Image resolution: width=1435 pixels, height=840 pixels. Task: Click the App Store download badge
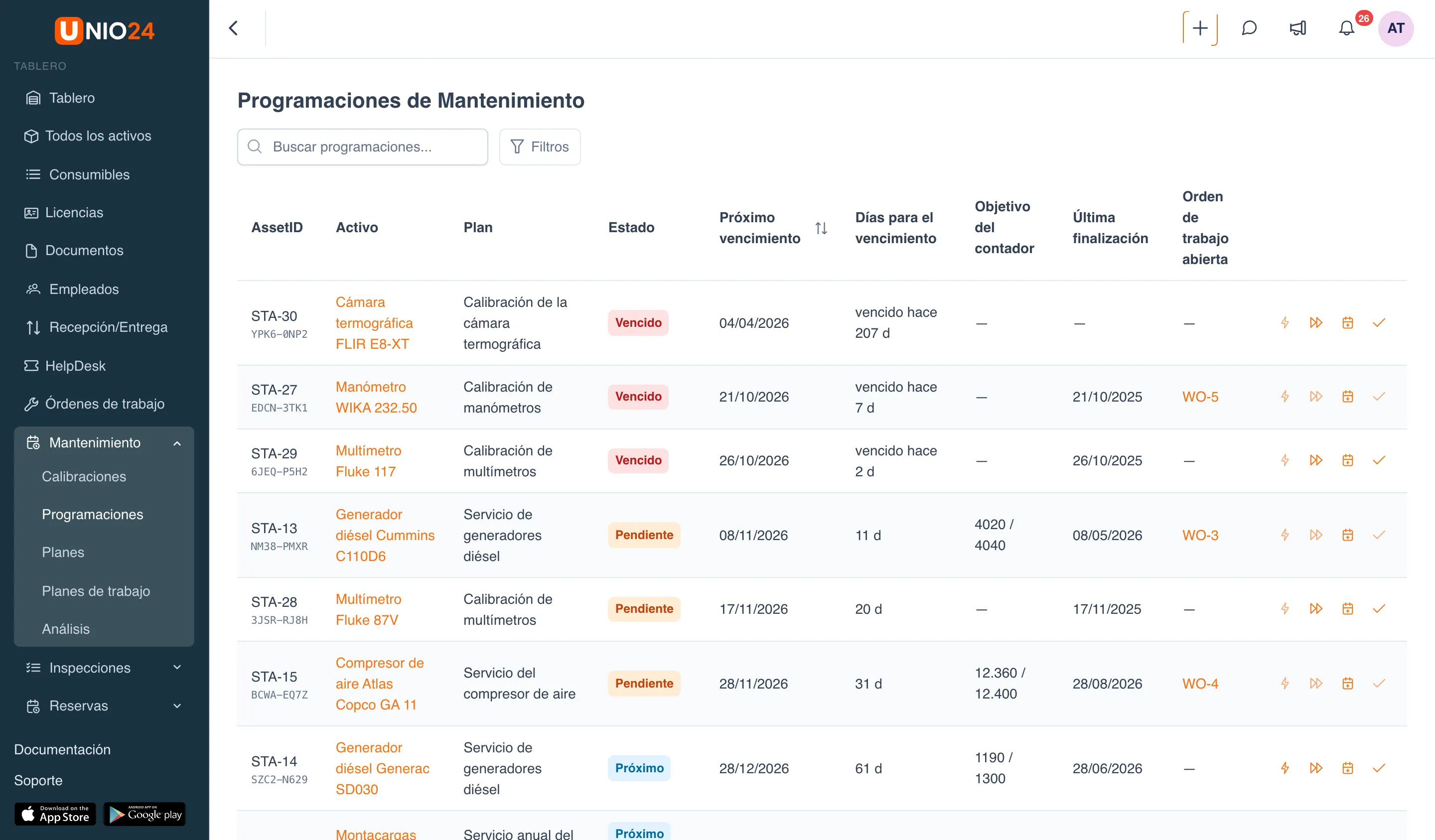[x=55, y=815]
